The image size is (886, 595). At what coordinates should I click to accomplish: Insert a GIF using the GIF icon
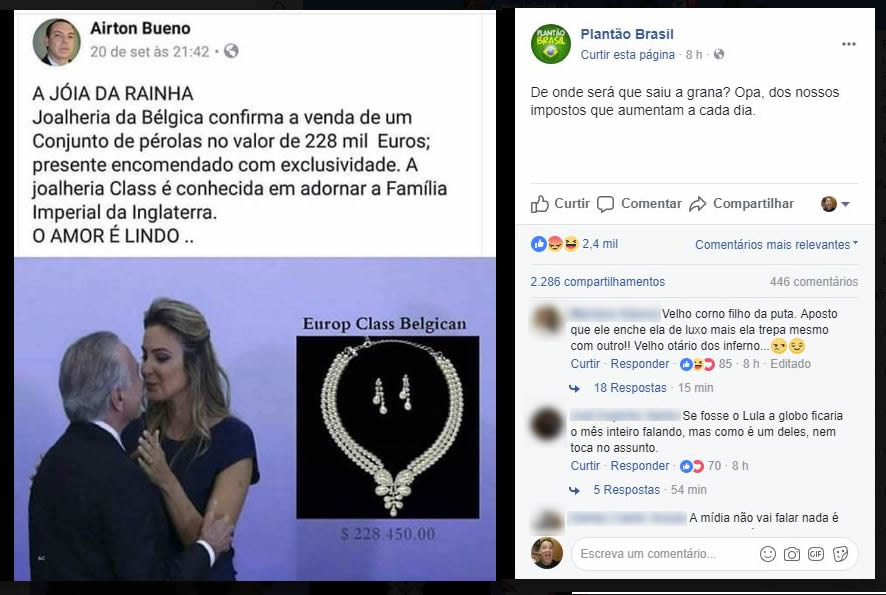pyautogui.click(x=816, y=554)
